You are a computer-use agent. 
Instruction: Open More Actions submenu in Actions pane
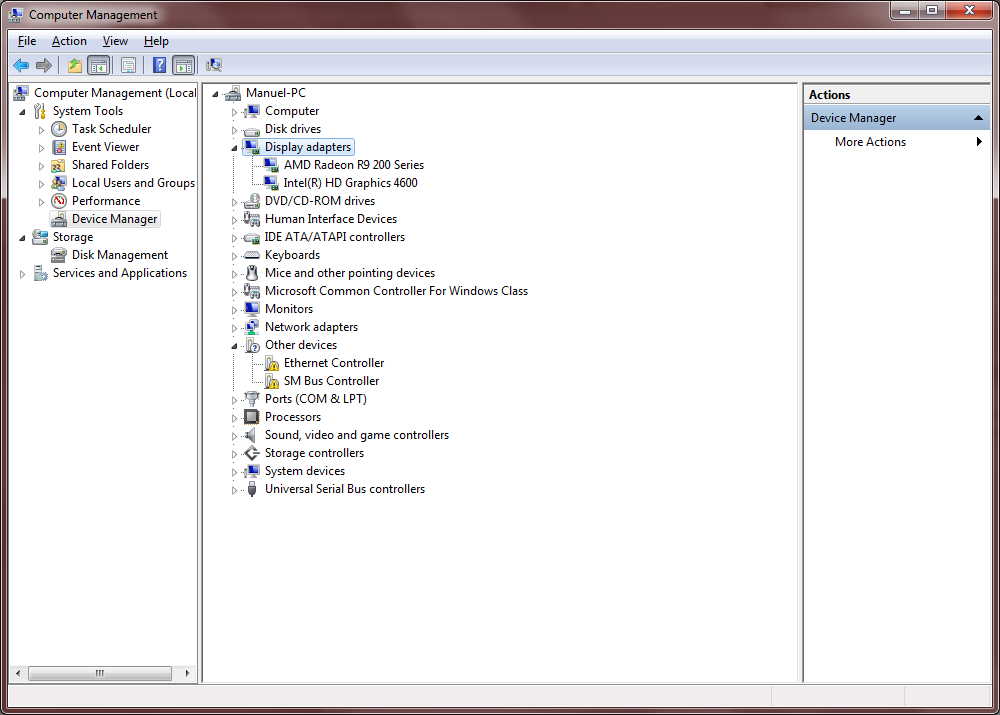coord(870,142)
